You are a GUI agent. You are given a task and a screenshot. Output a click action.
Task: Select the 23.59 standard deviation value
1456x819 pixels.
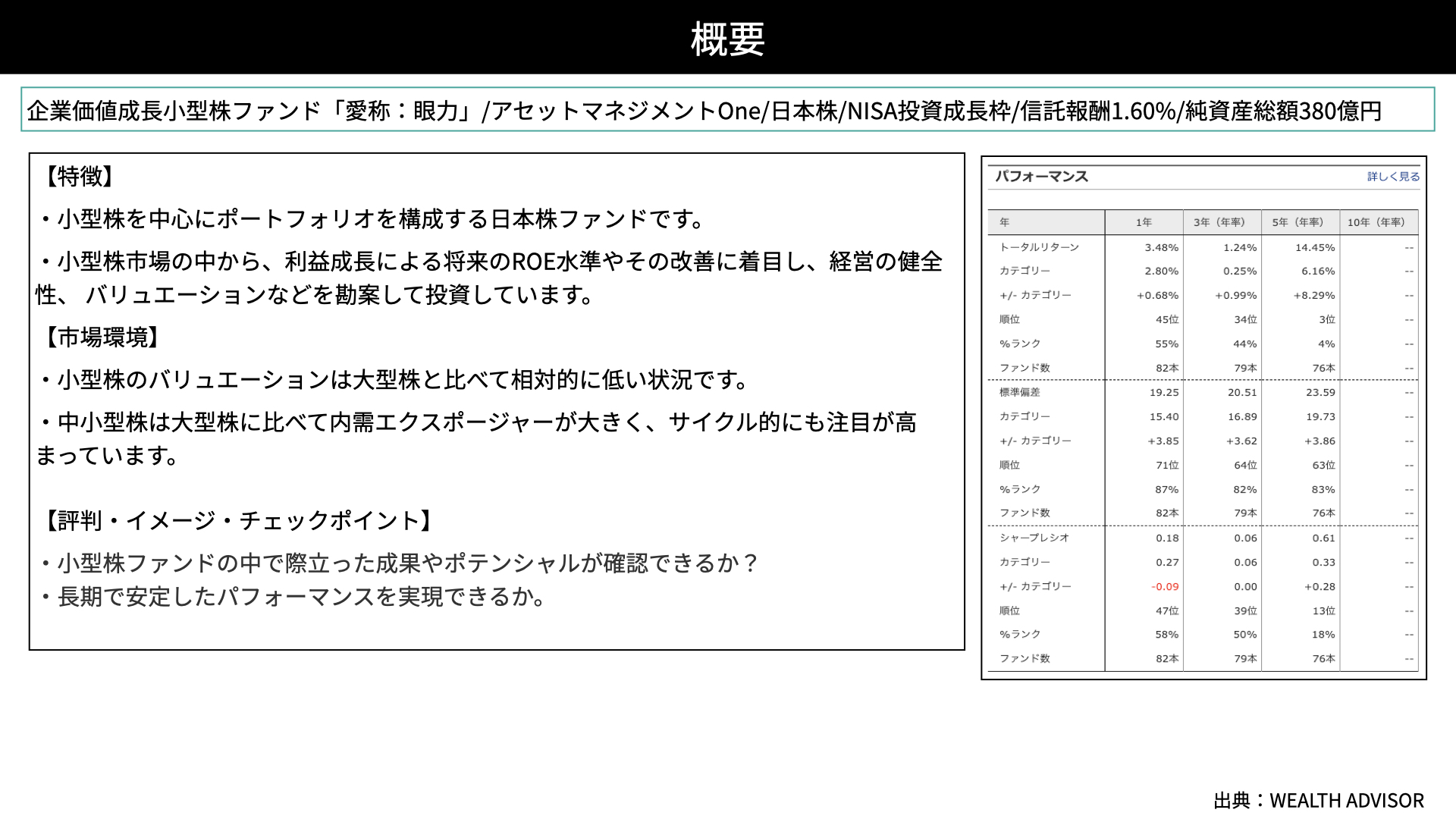point(1320,392)
